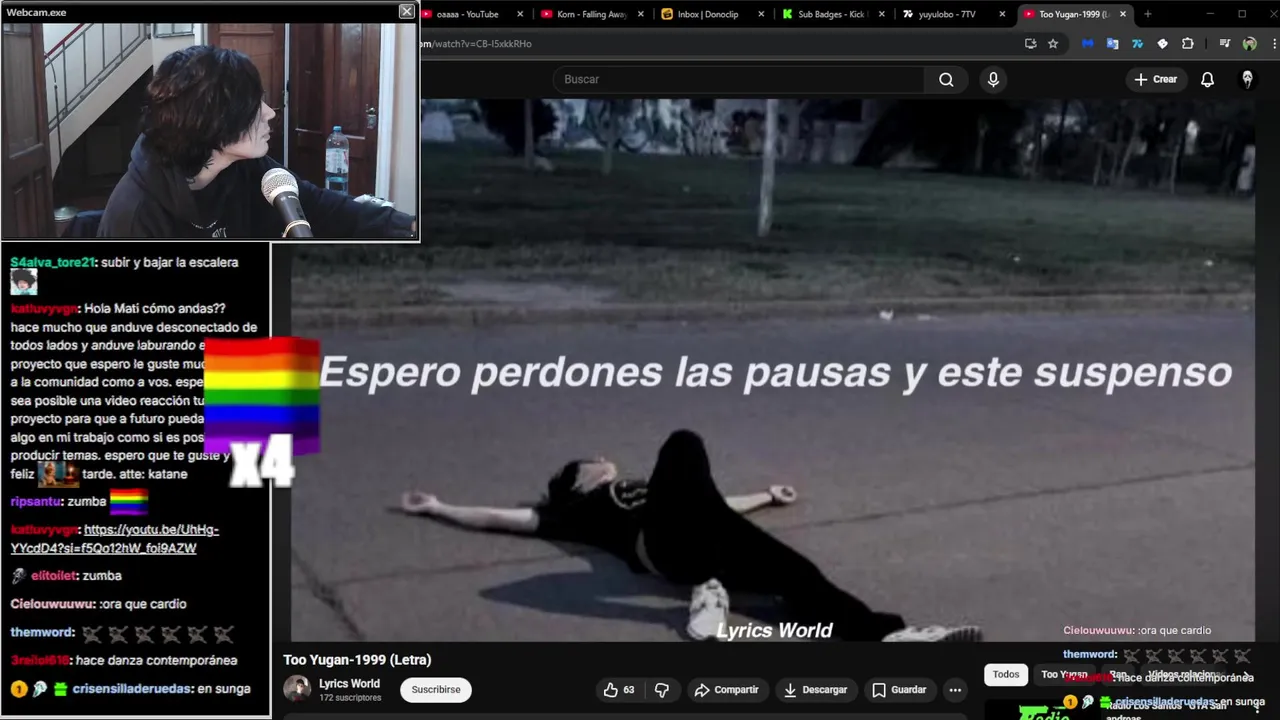1280x720 pixels.
Task: Close the 'yuyulobo - 7TV' tab
Action: (x=1002, y=14)
